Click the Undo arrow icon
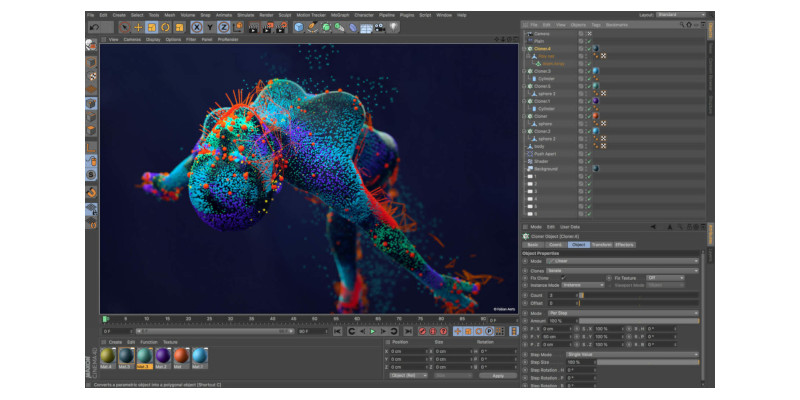 95,27
